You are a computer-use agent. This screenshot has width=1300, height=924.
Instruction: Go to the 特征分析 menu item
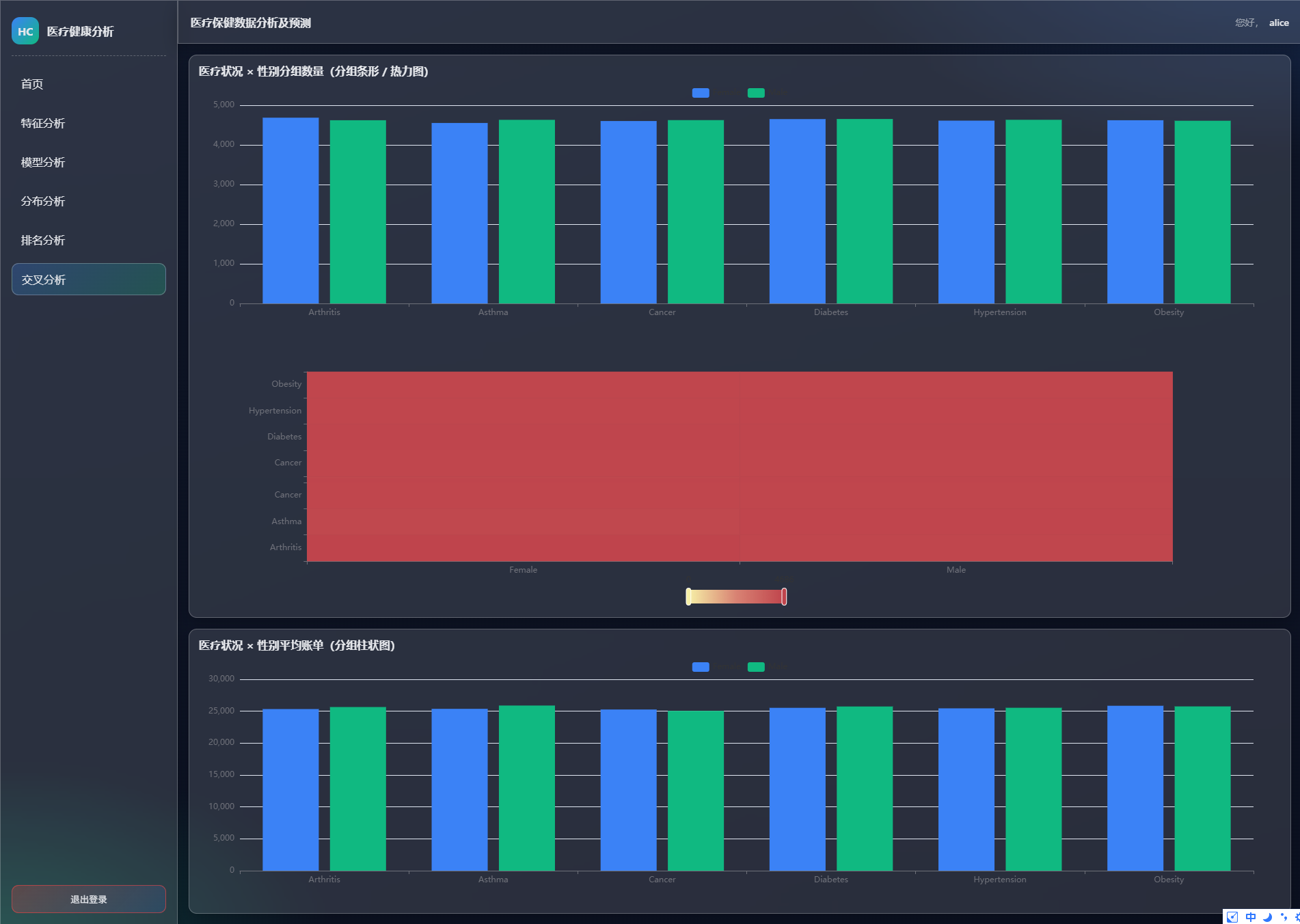[43, 123]
